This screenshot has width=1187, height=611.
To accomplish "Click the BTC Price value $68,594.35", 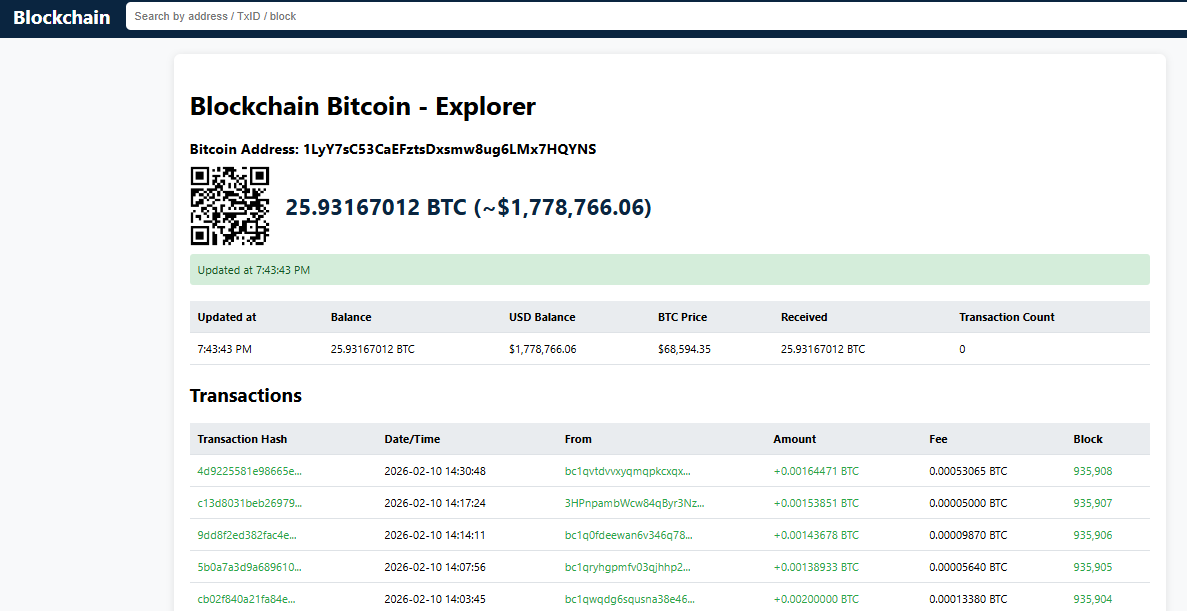I will tap(684, 349).
